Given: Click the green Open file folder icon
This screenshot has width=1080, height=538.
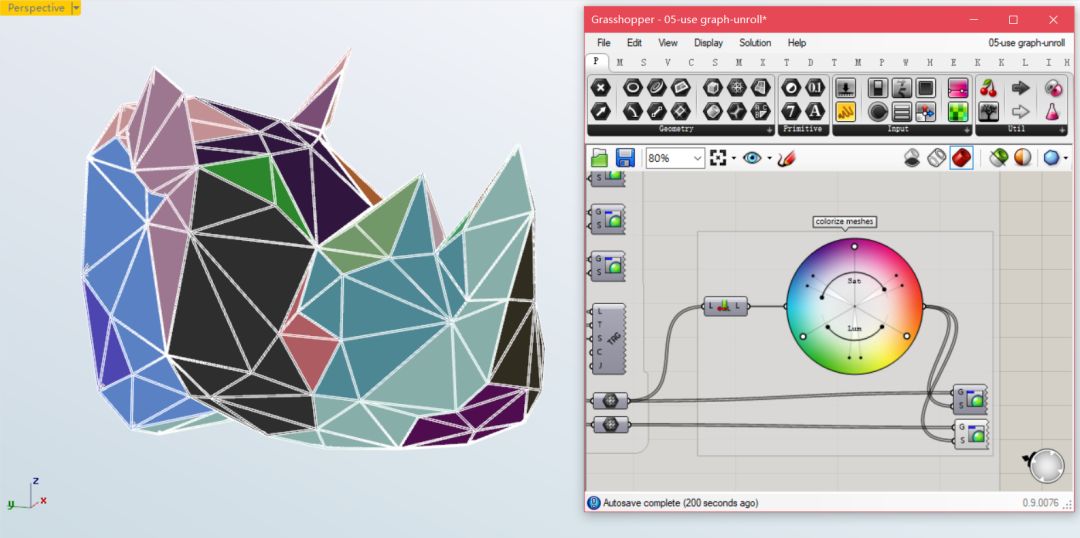Looking at the screenshot, I should (x=599, y=158).
